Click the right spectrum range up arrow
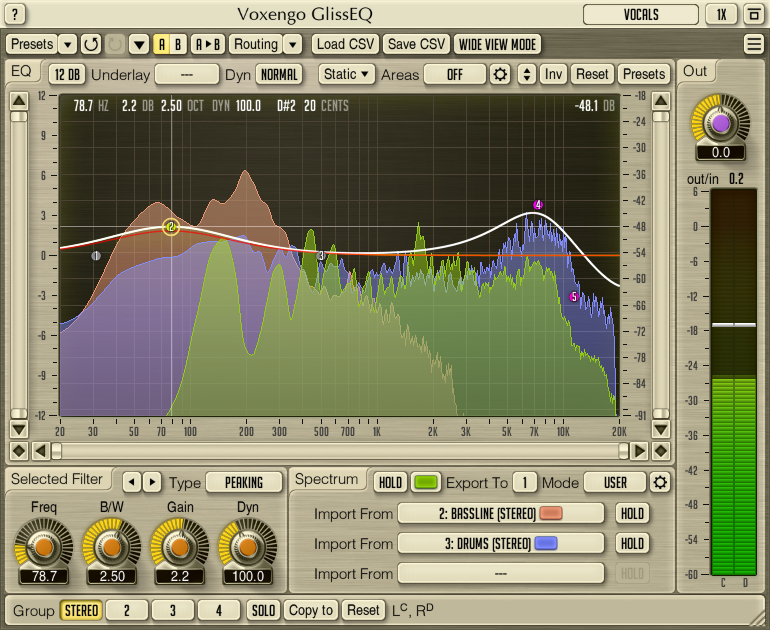 [x=661, y=102]
